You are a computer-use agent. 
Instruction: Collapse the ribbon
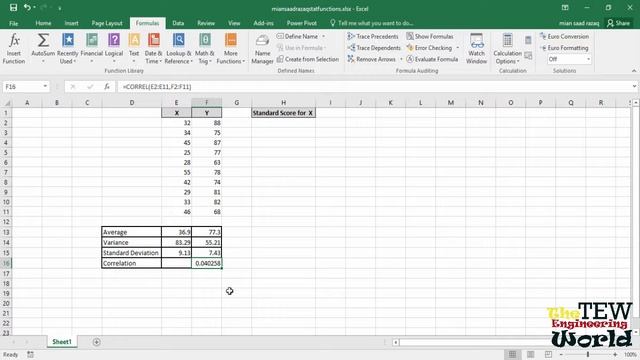pos(634,71)
